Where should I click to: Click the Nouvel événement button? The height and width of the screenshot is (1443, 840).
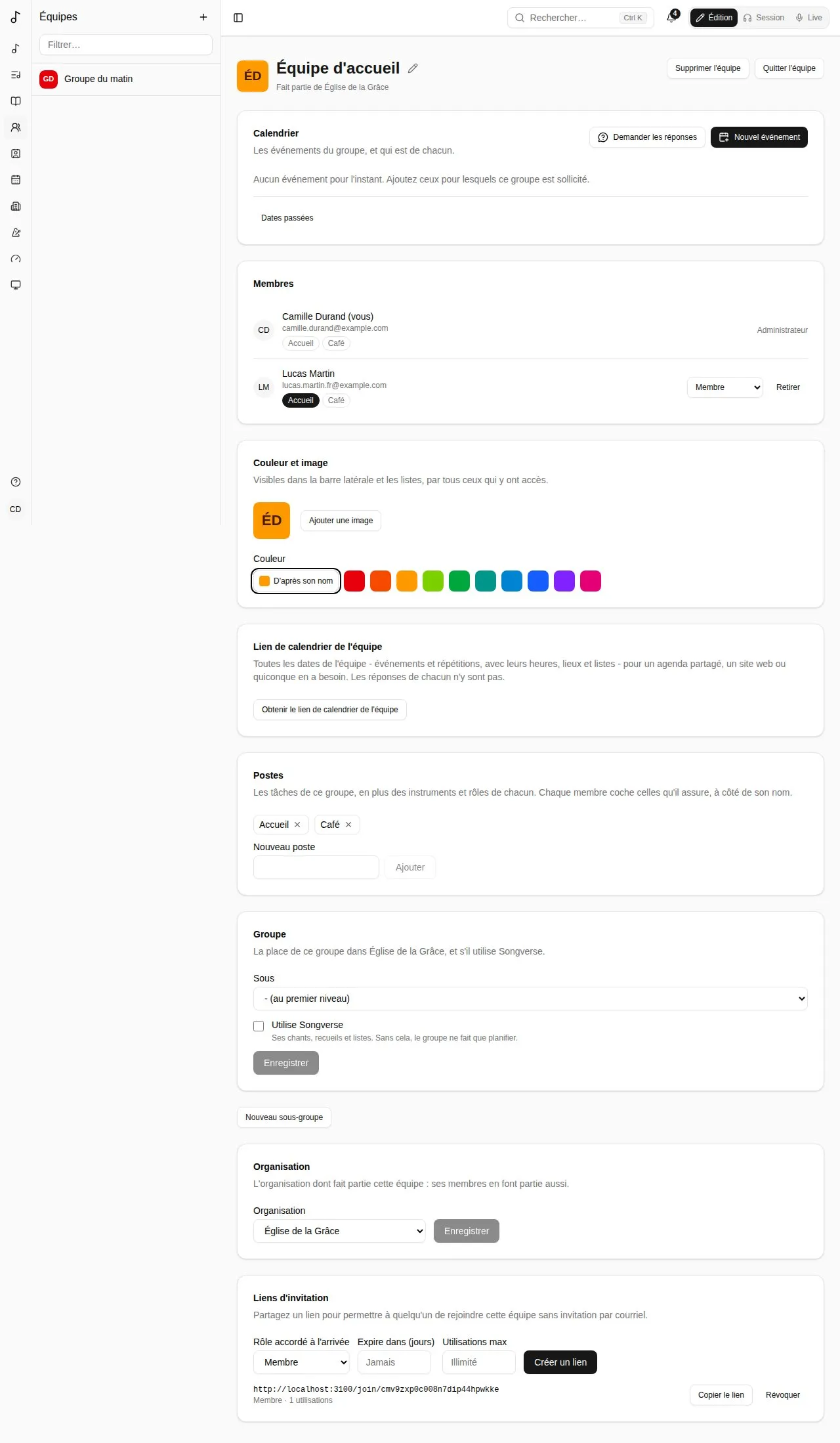759,137
